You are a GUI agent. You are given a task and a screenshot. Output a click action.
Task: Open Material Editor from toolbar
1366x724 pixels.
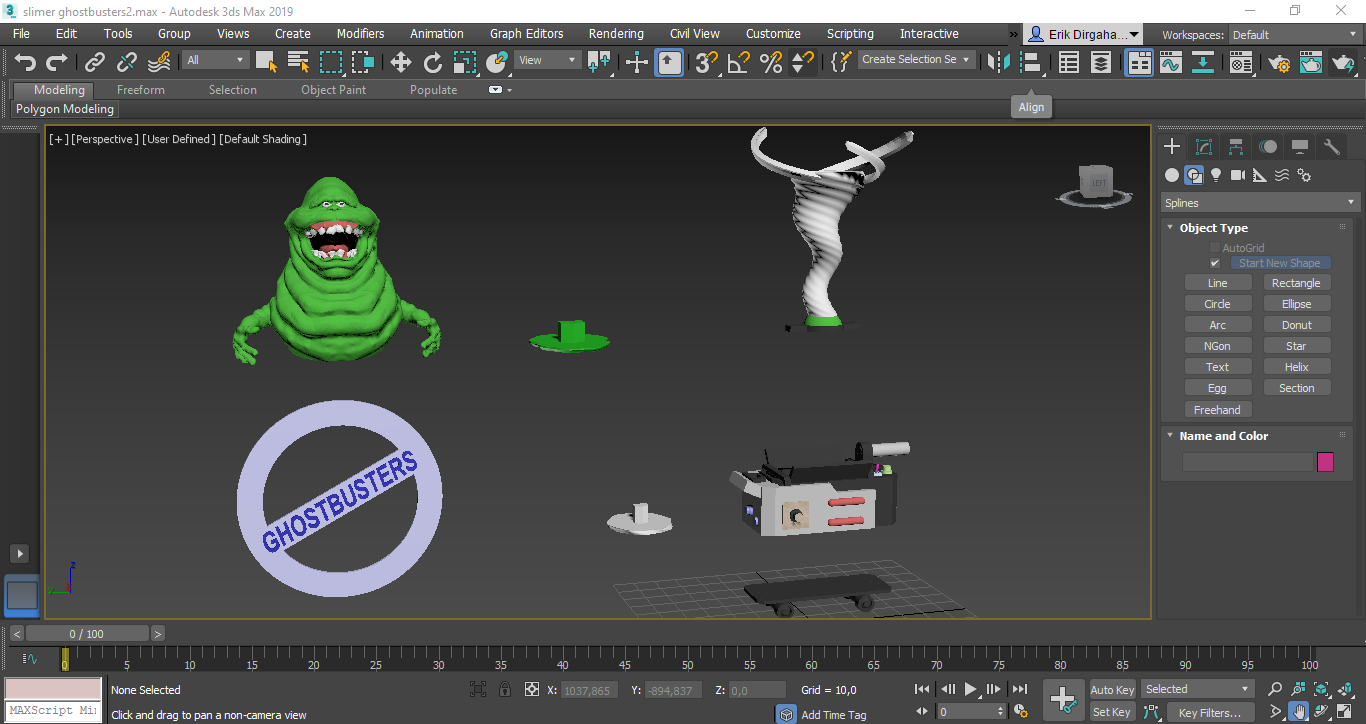point(1241,62)
